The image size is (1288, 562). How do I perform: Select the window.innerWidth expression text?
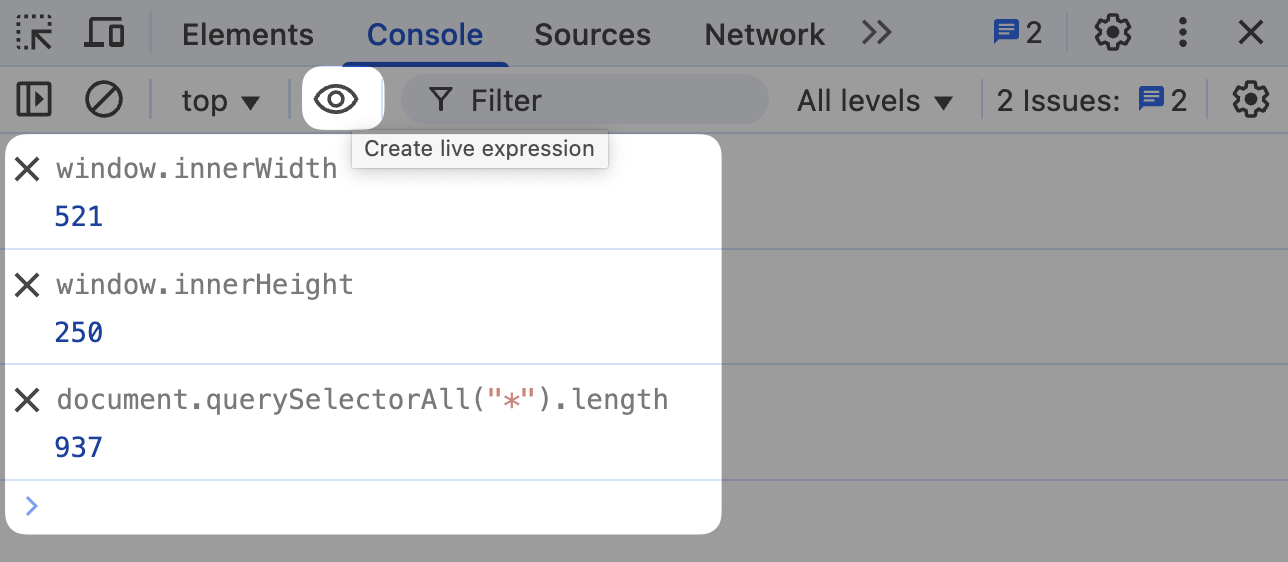click(197, 169)
